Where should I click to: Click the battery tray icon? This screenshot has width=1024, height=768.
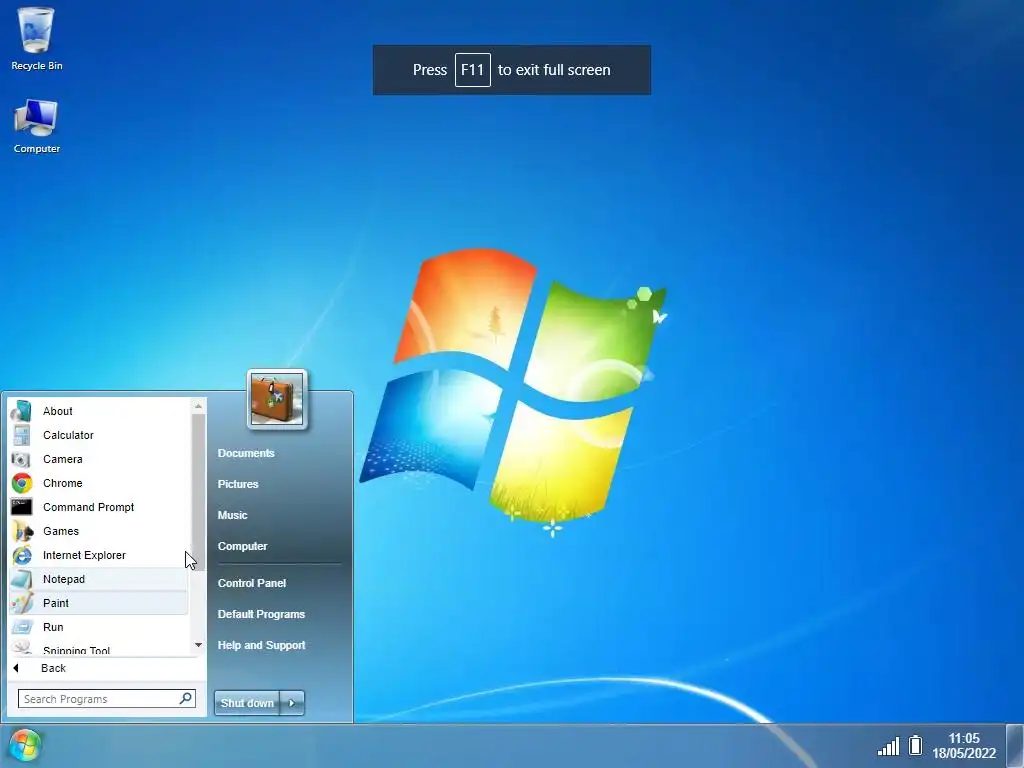click(916, 745)
